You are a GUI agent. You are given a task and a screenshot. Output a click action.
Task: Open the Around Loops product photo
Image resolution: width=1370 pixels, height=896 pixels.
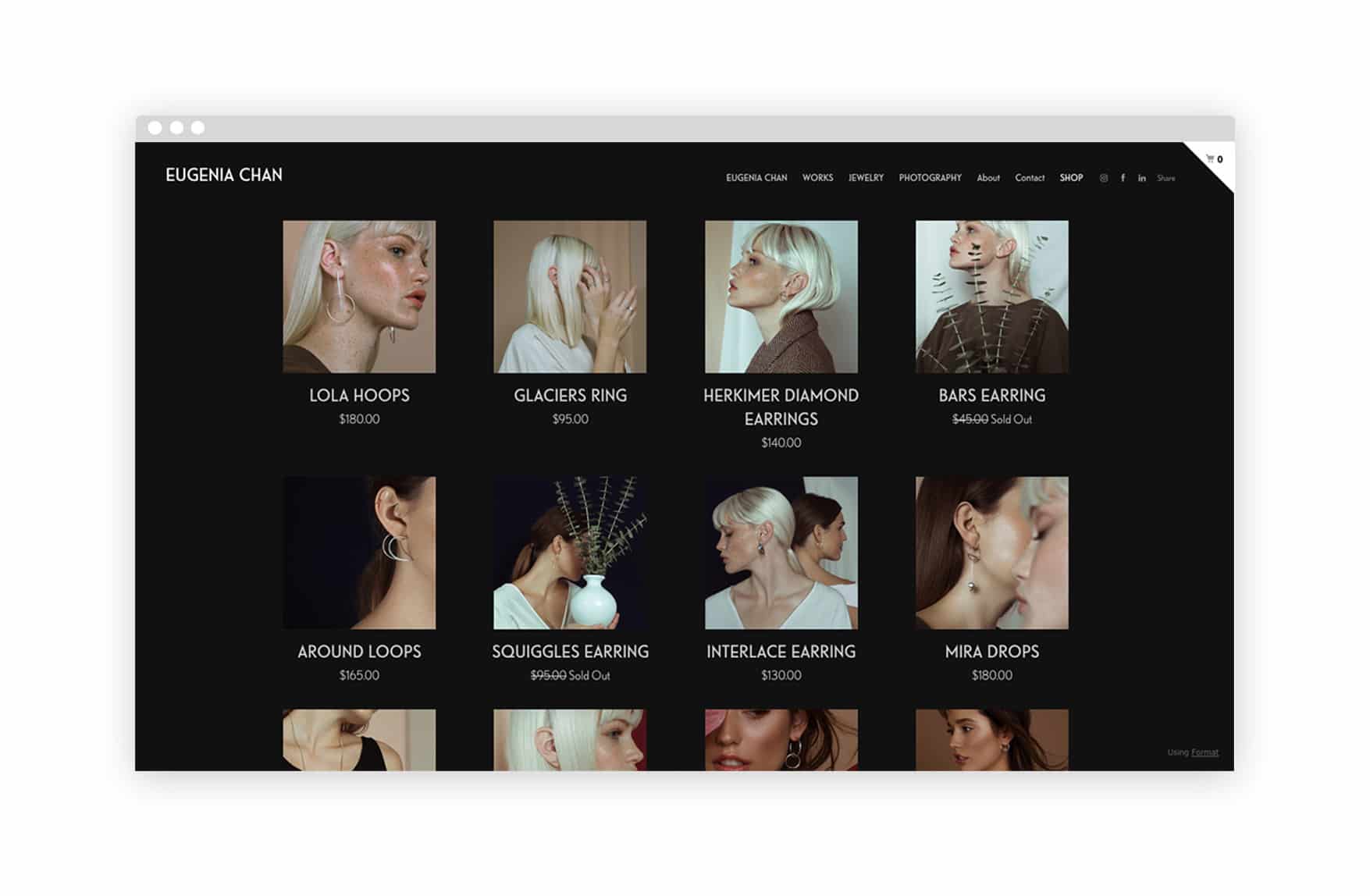[x=359, y=553]
